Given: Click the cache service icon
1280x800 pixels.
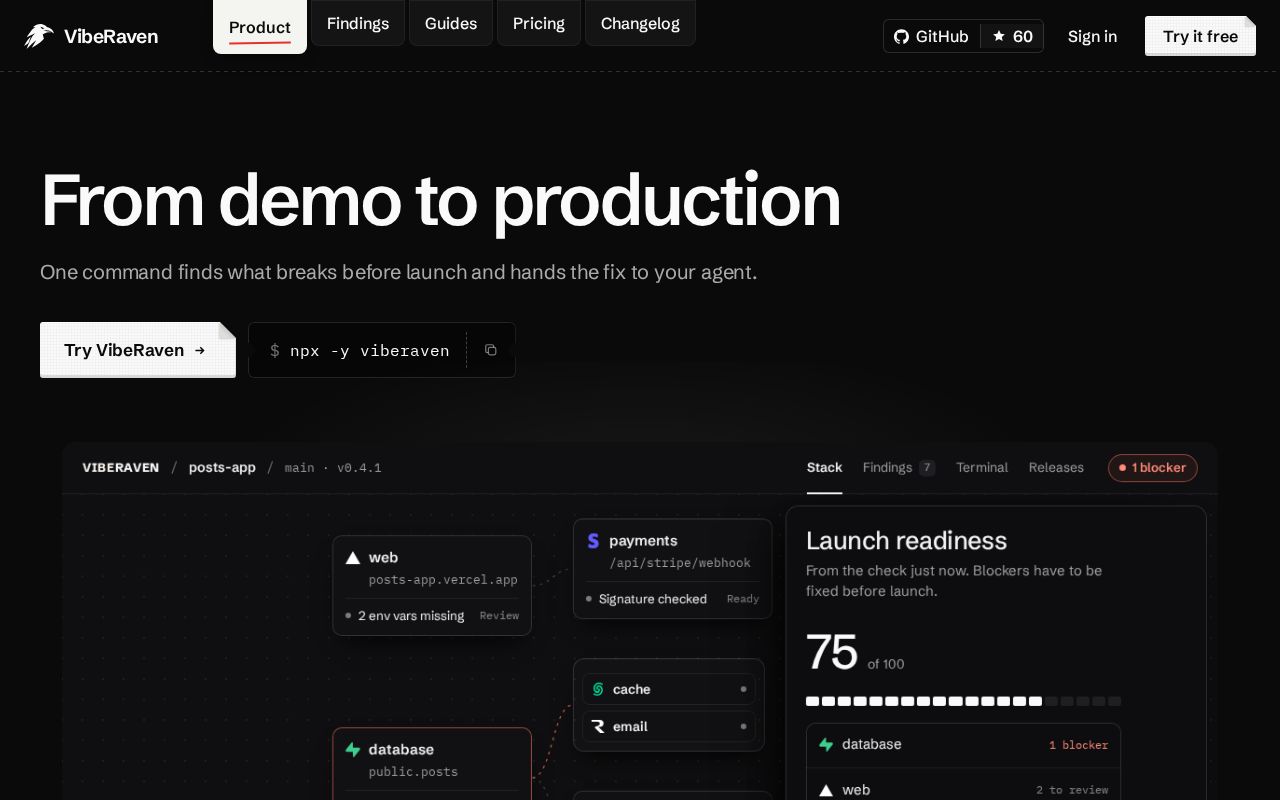Looking at the screenshot, I should (x=598, y=689).
